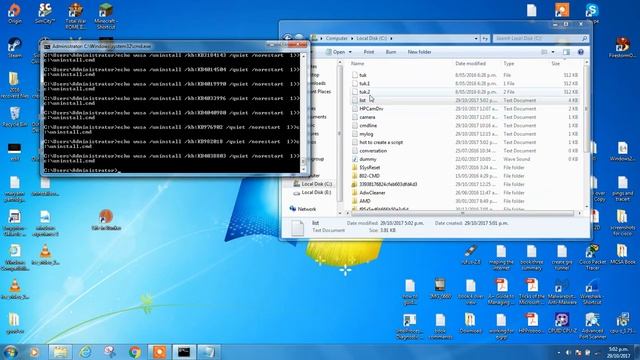
Task: Click the Print toolbar button
Action: [369, 52]
